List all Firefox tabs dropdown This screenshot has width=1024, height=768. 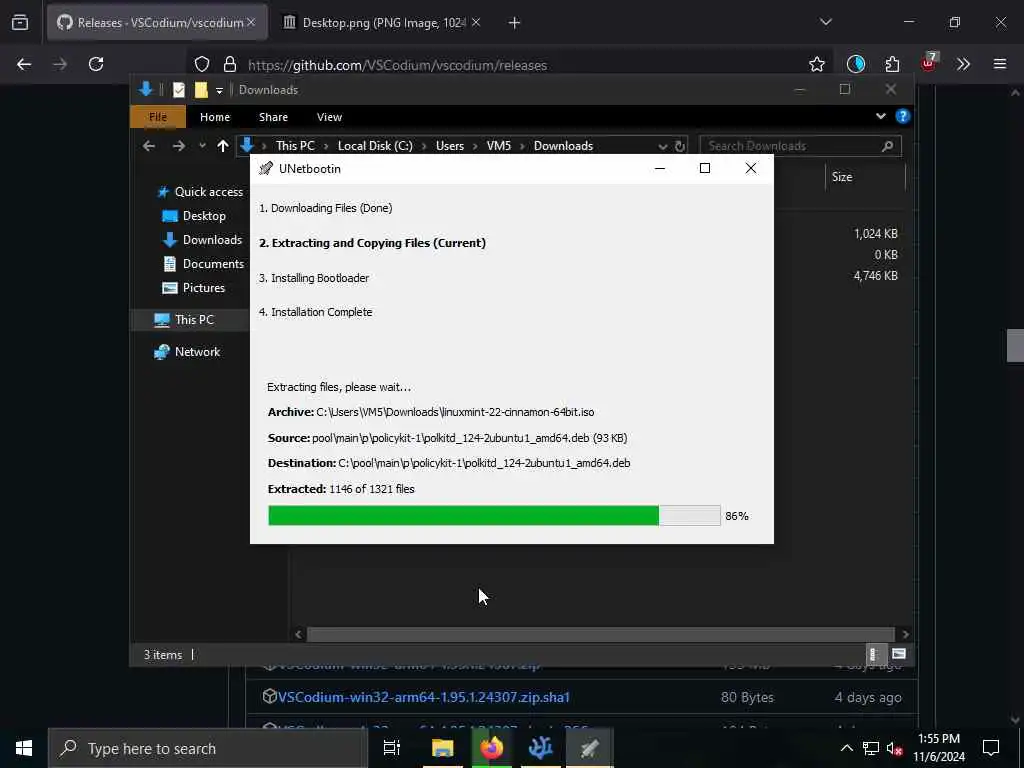tap(825, 22)
